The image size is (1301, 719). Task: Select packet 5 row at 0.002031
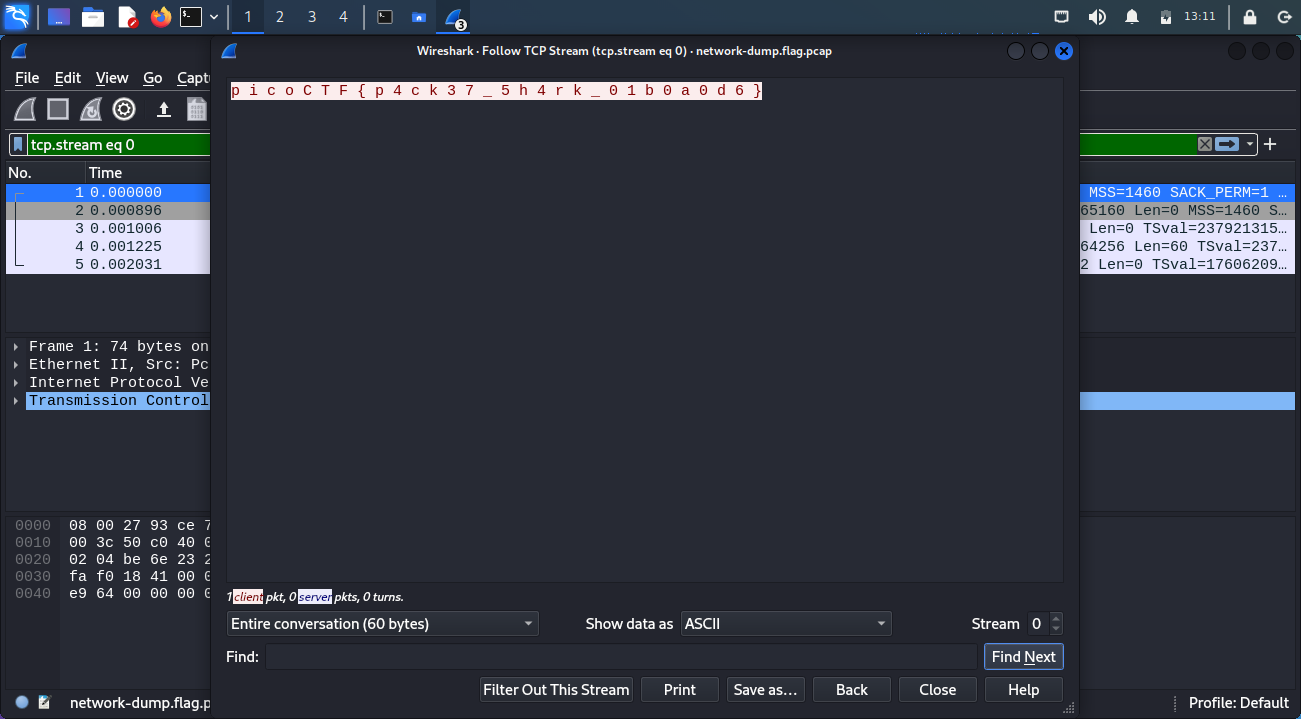108,264
